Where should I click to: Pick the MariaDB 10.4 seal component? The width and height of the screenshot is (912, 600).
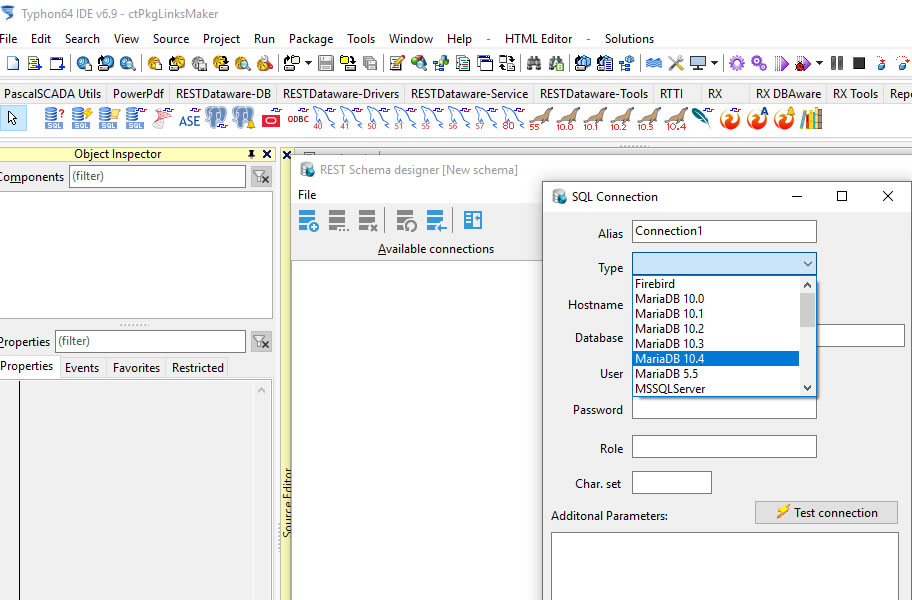coord(675,119)
